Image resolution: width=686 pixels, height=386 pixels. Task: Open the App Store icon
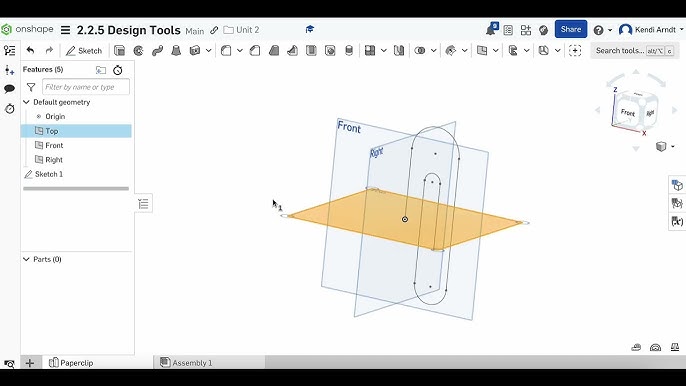[x=526, y=30]
